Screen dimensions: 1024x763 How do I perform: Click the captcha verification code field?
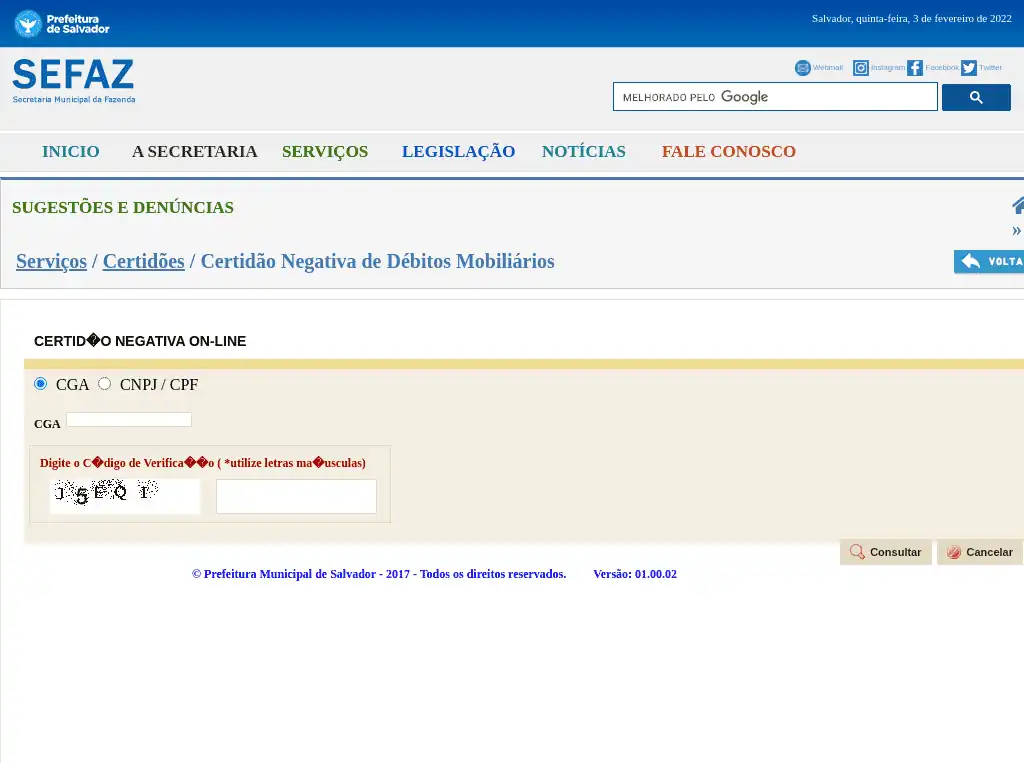click(x=296, y=496)
